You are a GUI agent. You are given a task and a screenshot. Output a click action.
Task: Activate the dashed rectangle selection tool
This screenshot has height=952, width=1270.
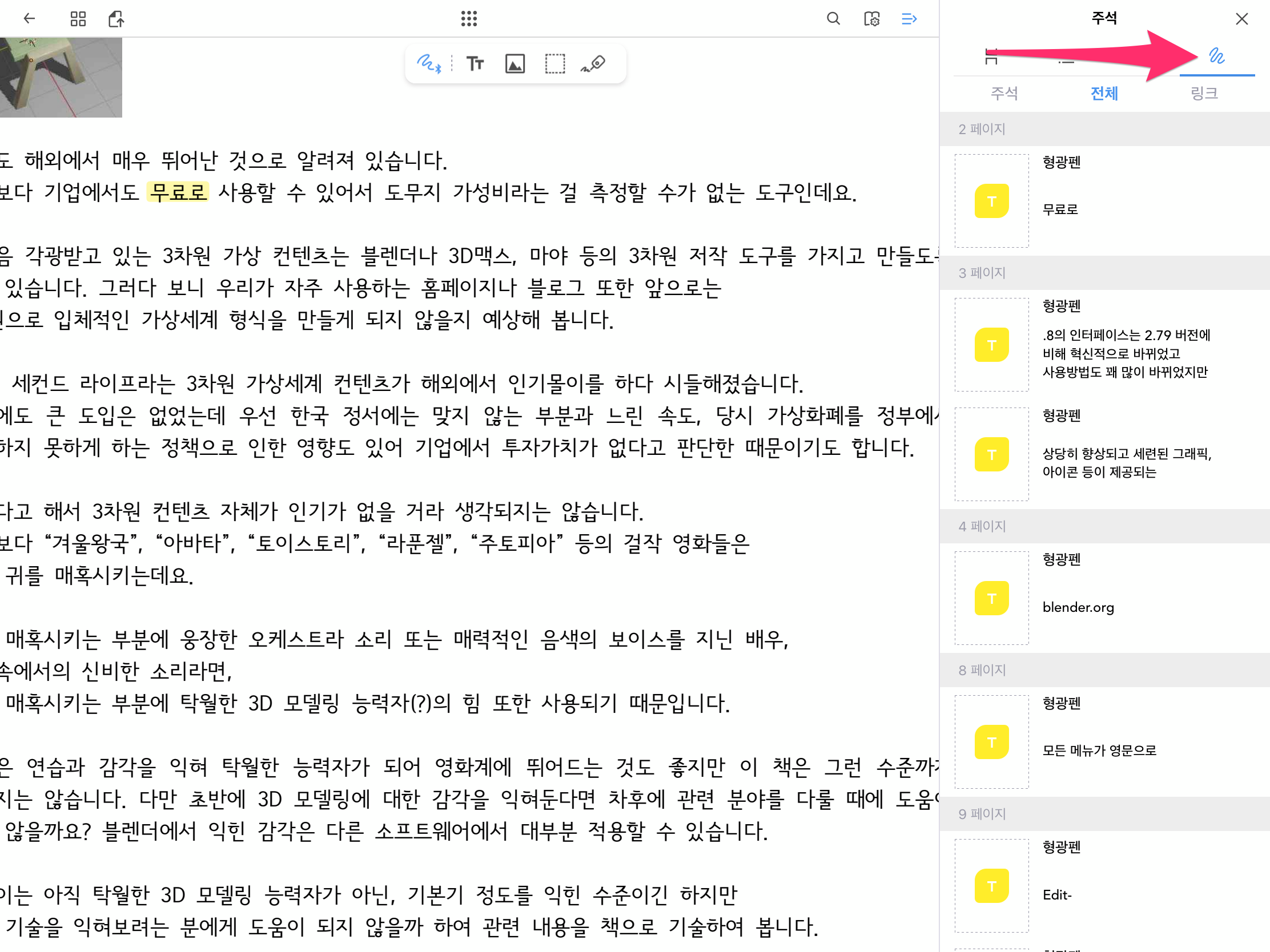coord(554,63)
